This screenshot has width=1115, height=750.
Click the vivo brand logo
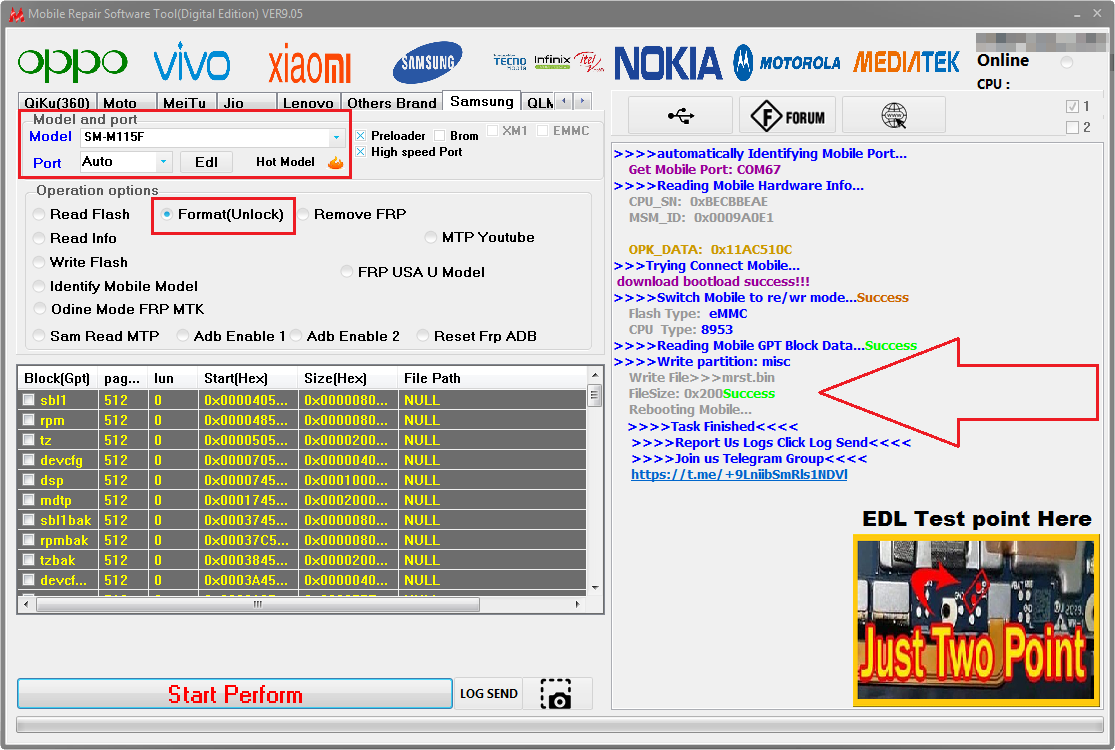pyautogui.click(x=192, y=62)
